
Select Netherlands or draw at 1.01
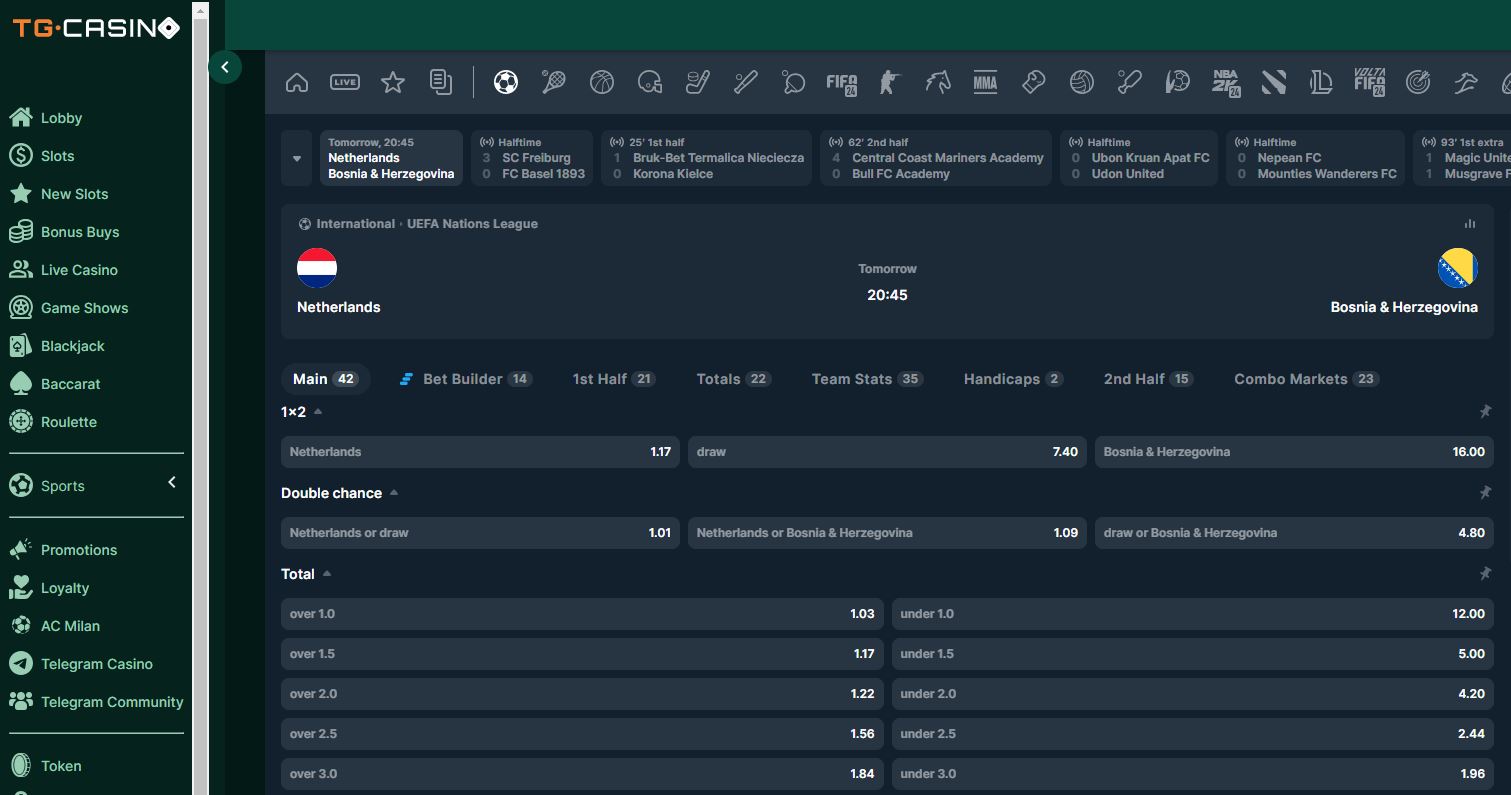point(480,533)
